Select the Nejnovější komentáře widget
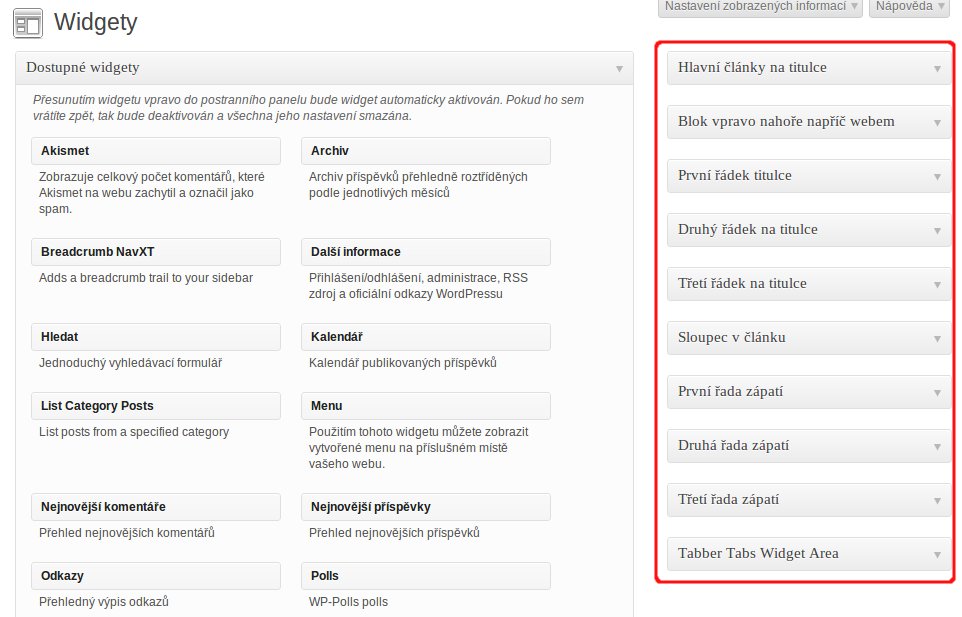 [x=156, y=507]
